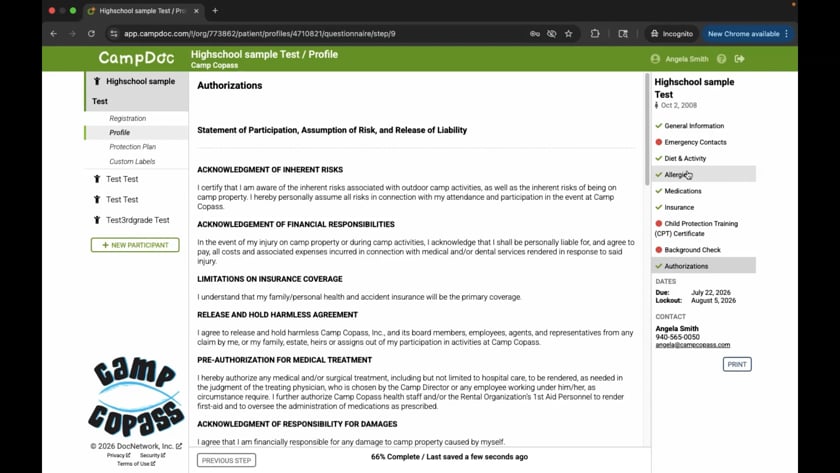The image size is (840, 473).
Task: Click the CampDoc logo
Action: pos(136,58)
